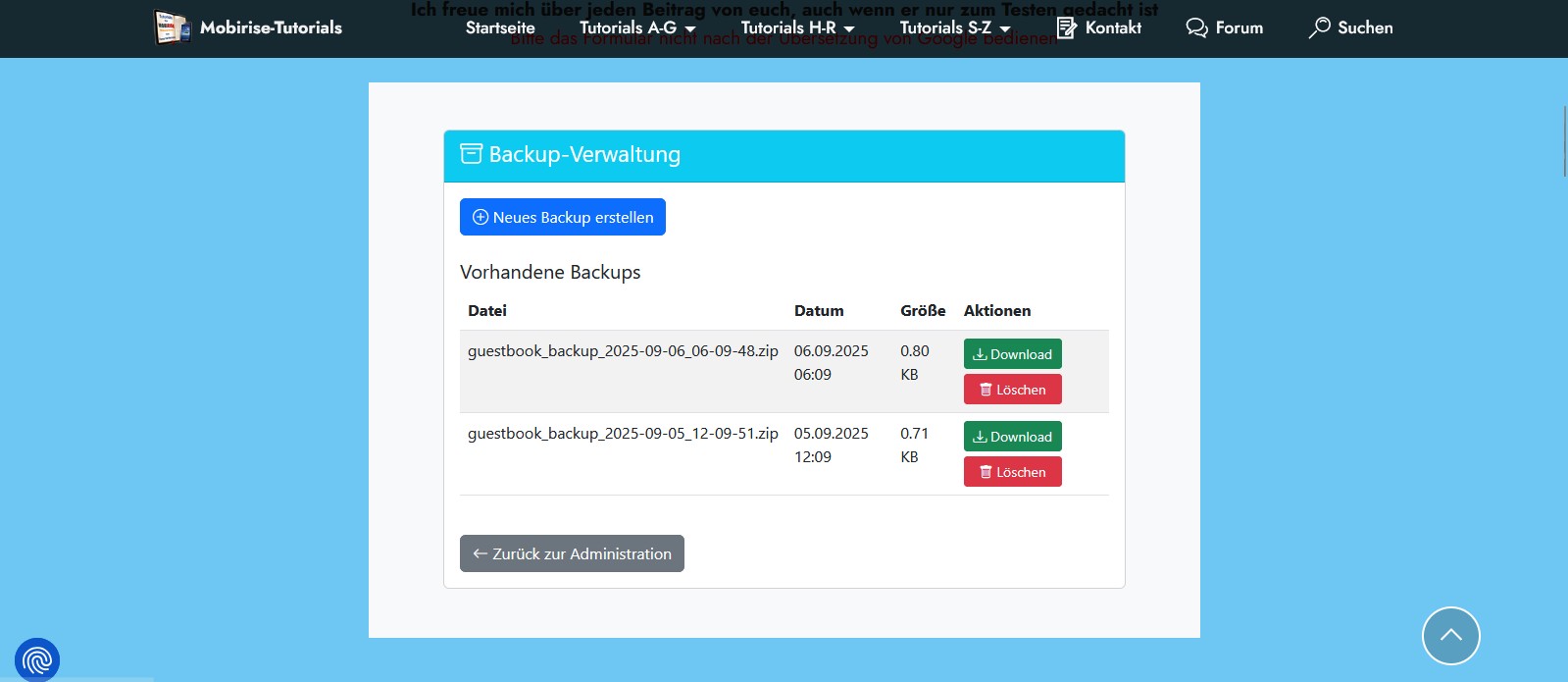Screen dimensions: 1568x682
Task: Click the Vorhandene Backups heading
Action: [550, 272]
